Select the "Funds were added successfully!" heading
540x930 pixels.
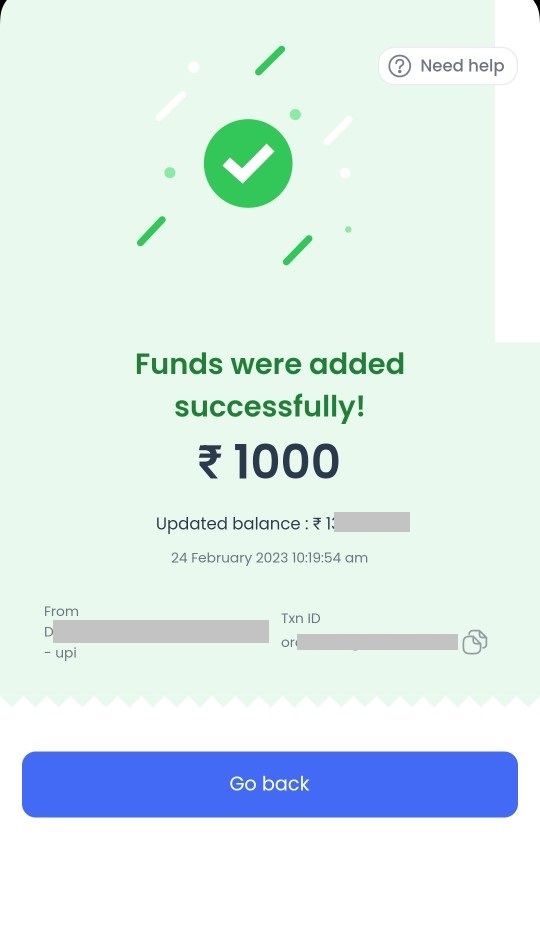pyautogui.click(x=270, y=385)
